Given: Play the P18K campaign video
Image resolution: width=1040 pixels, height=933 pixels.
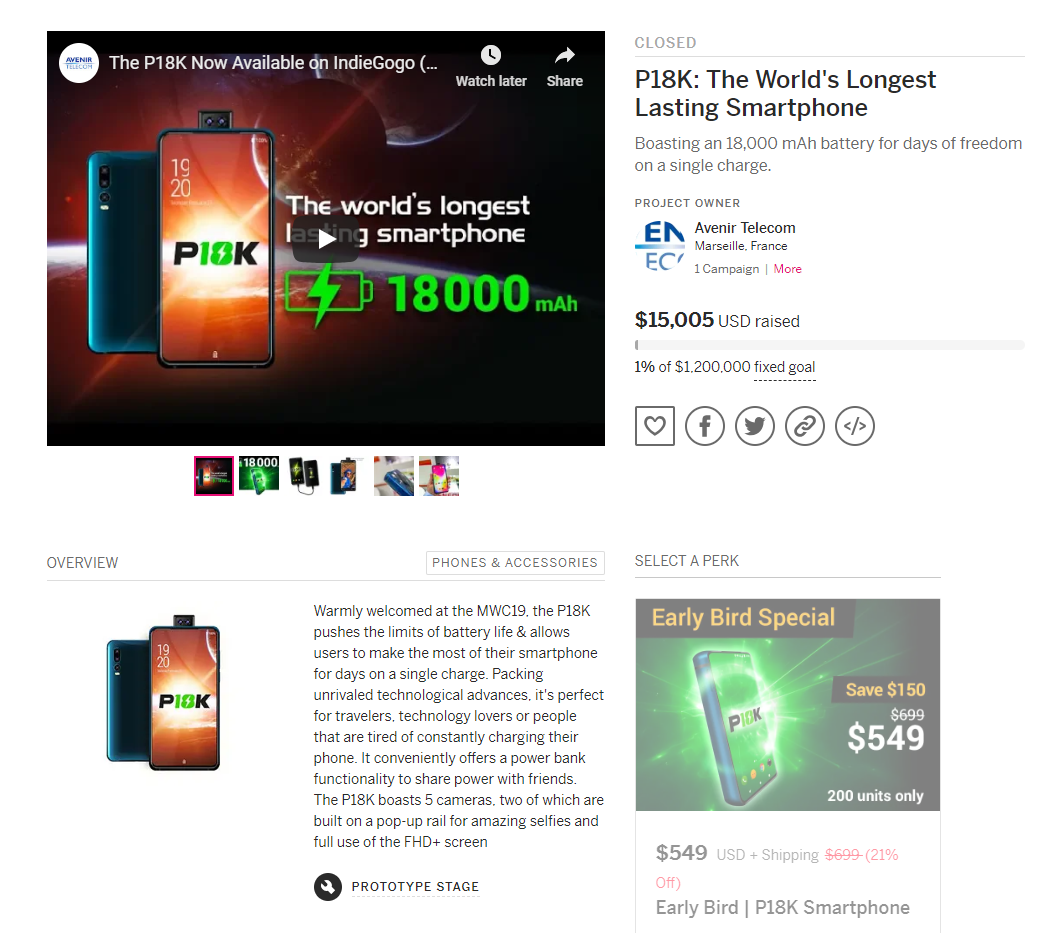Looking at the screenshot, I should (326, 239).
